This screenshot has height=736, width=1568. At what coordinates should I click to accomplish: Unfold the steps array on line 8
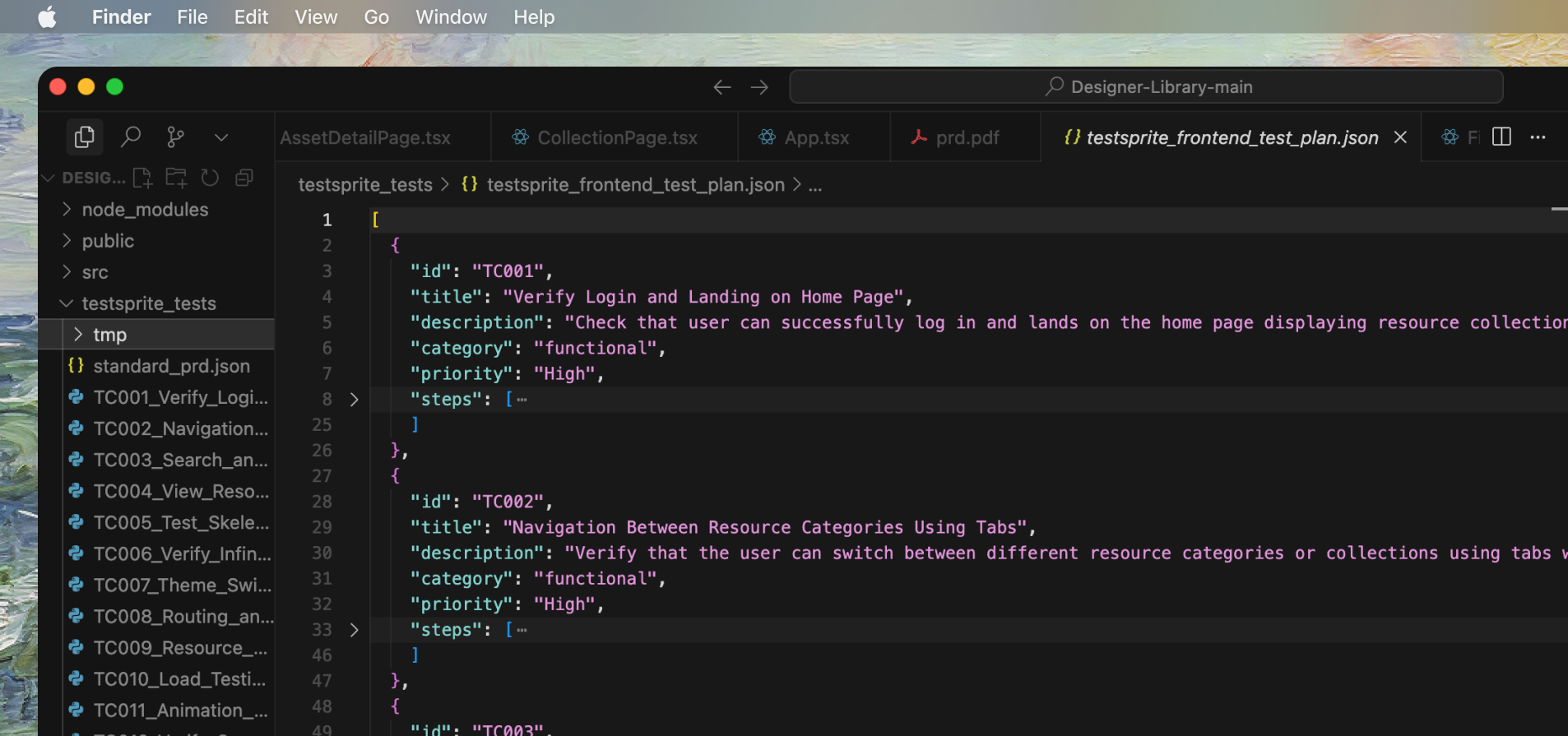(x=354, y=400)
